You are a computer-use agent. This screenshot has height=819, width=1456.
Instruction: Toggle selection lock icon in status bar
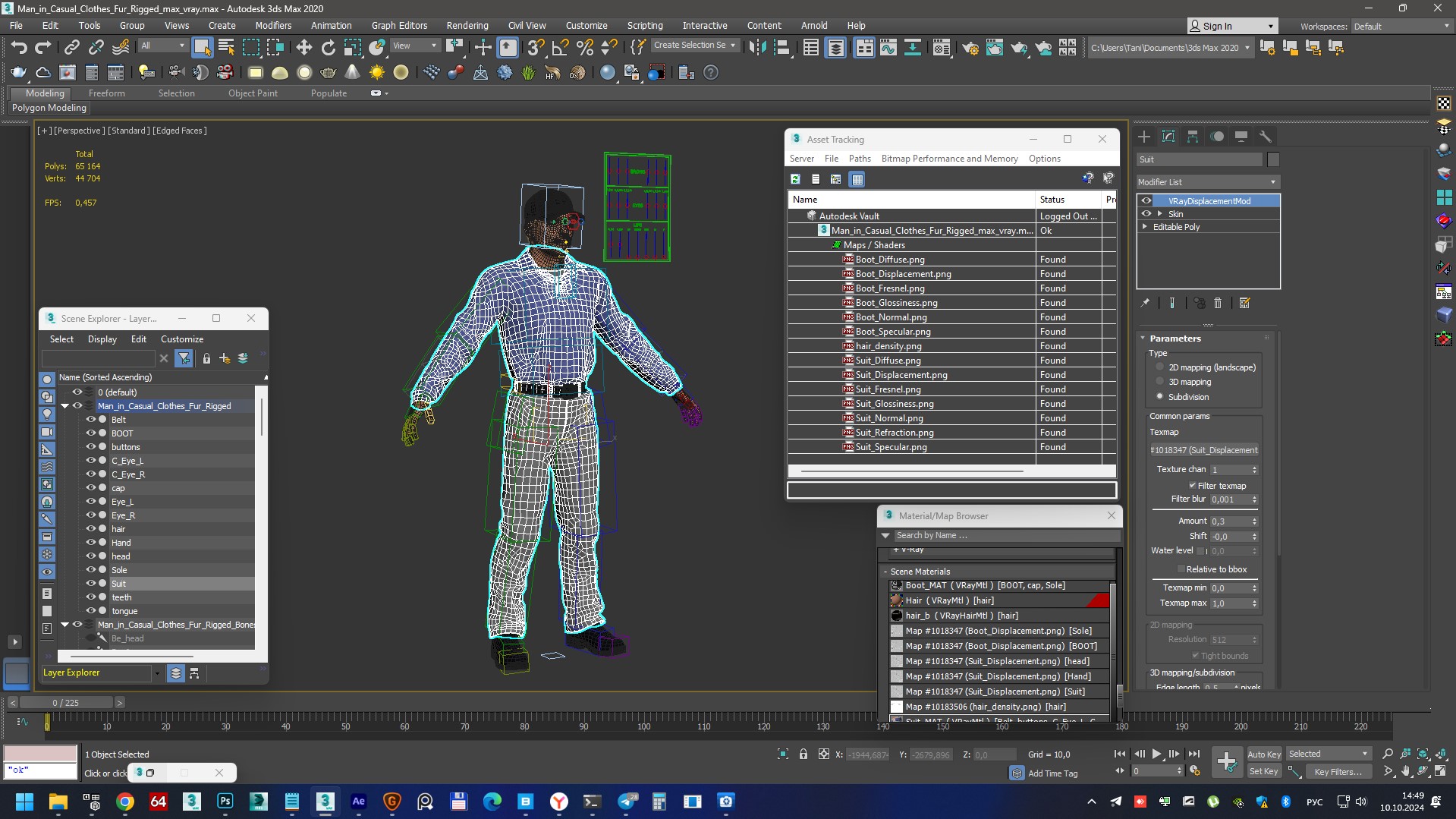tap(803, 754)
